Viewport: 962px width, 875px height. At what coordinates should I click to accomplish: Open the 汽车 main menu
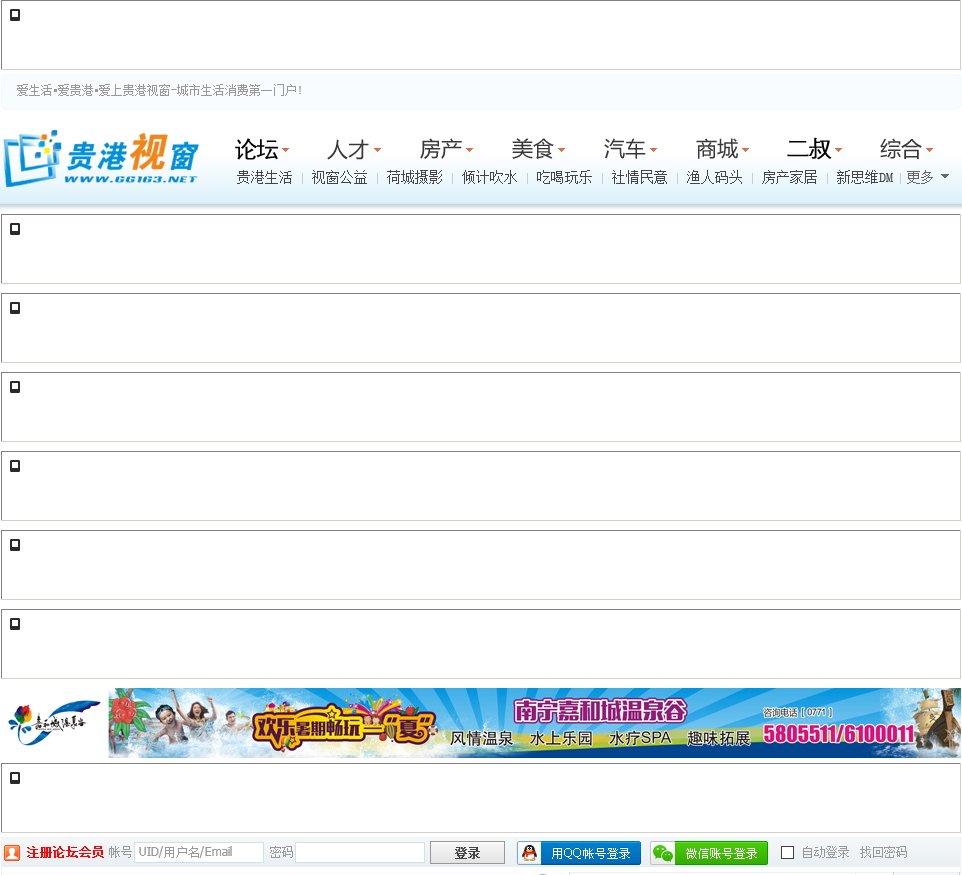(x=625, y=149)
